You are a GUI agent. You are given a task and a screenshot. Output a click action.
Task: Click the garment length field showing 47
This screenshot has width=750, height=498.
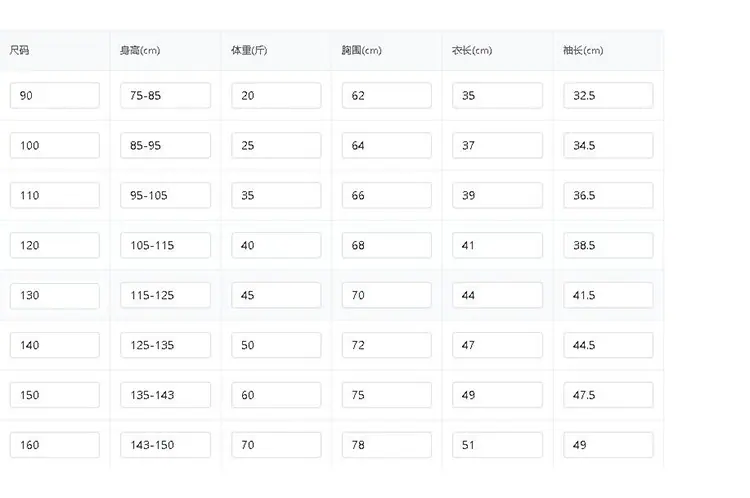click(497, 345)
